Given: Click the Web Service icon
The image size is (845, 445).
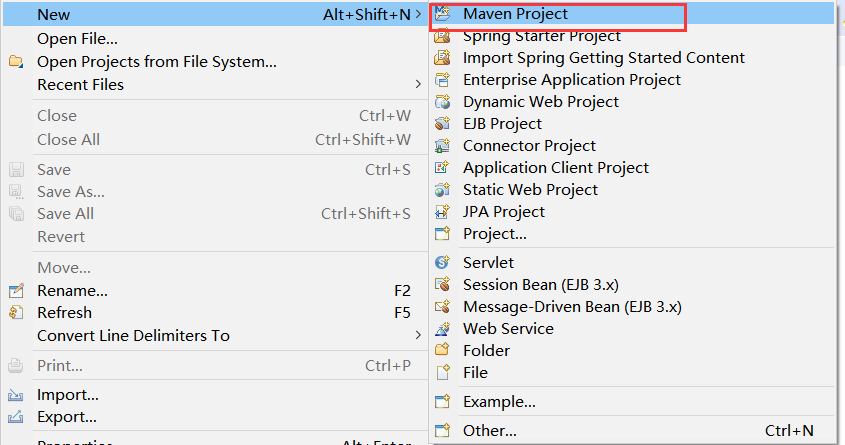Looking at the screenshot, I should pos(442,329).
